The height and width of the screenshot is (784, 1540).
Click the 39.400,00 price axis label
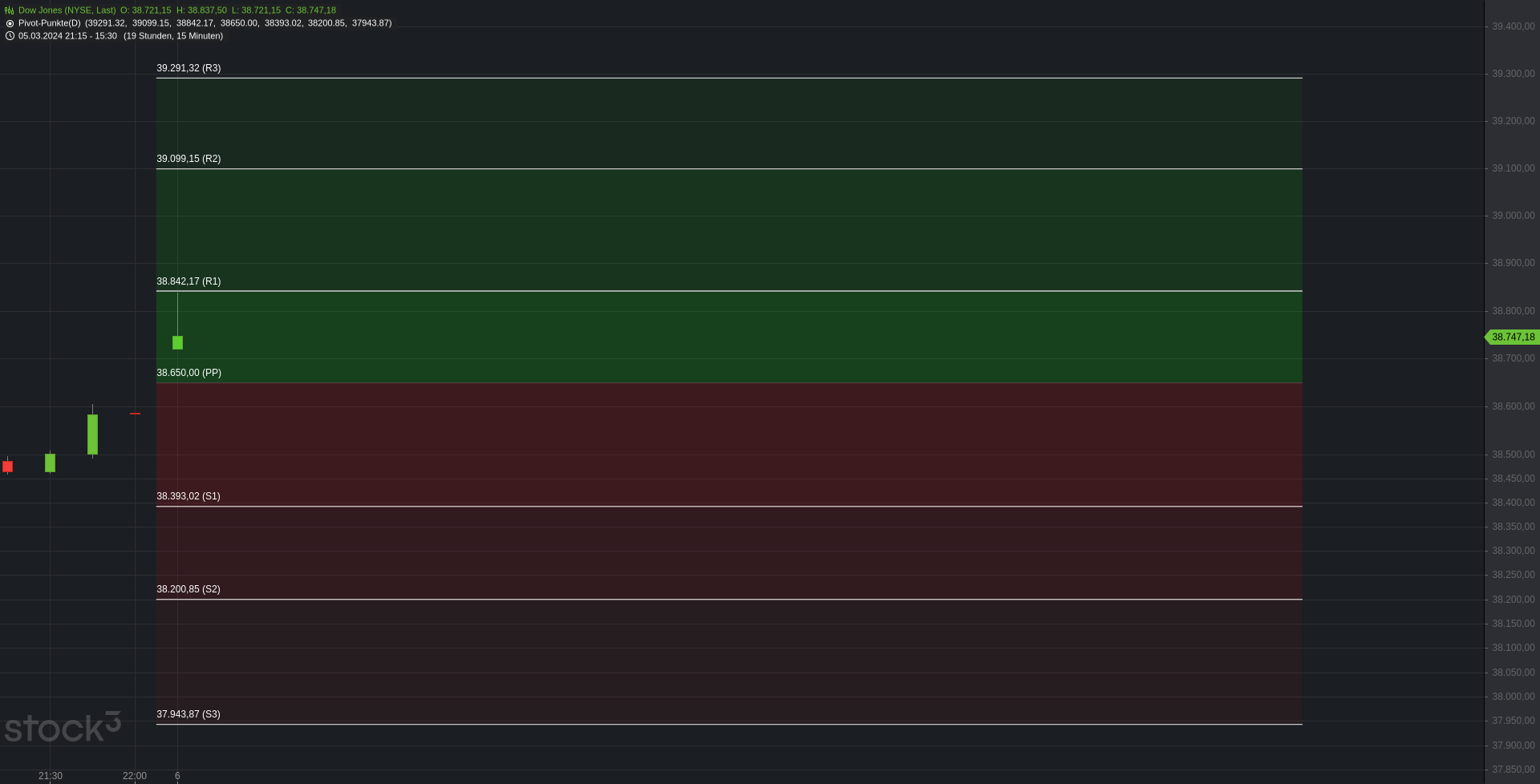click(1513, 26)
